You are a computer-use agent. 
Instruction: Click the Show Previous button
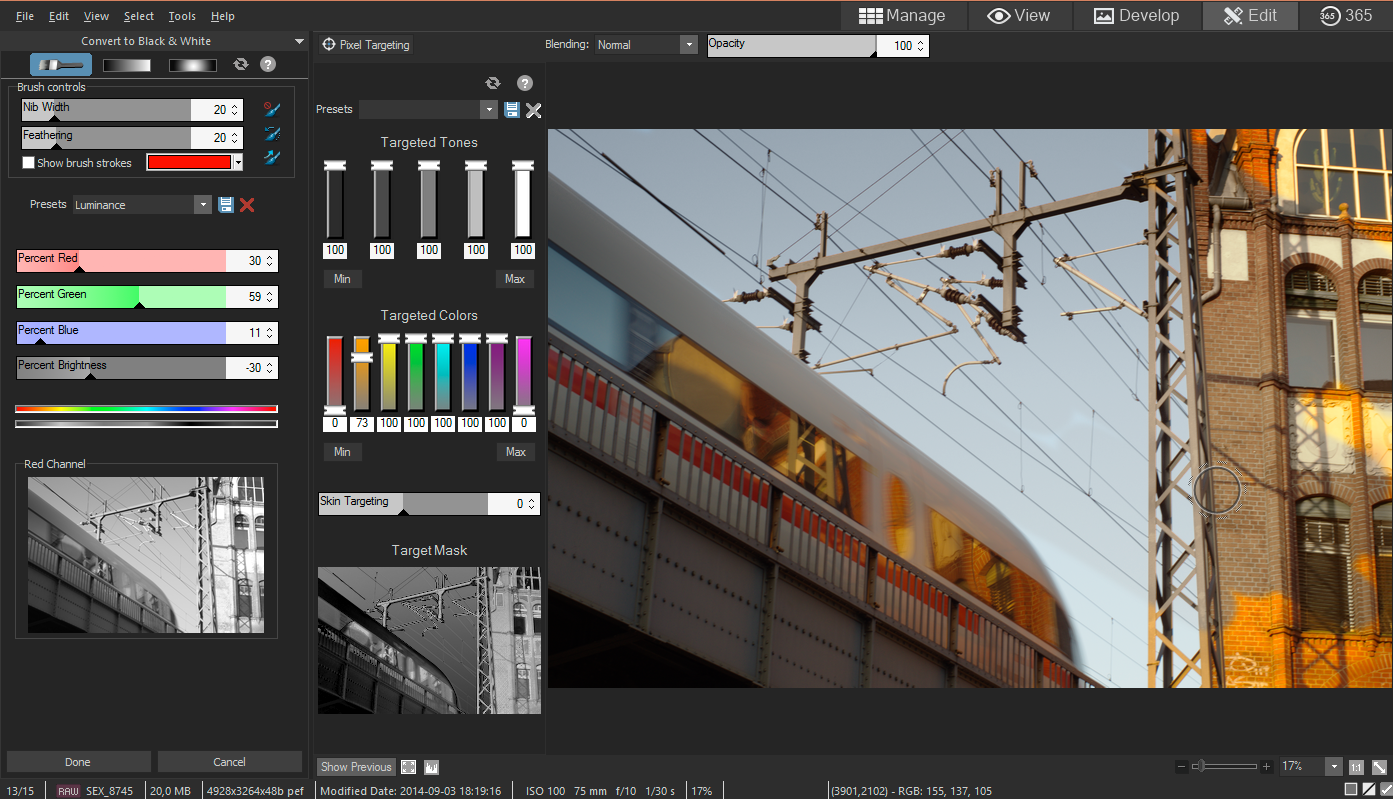[x=356, y=767]
